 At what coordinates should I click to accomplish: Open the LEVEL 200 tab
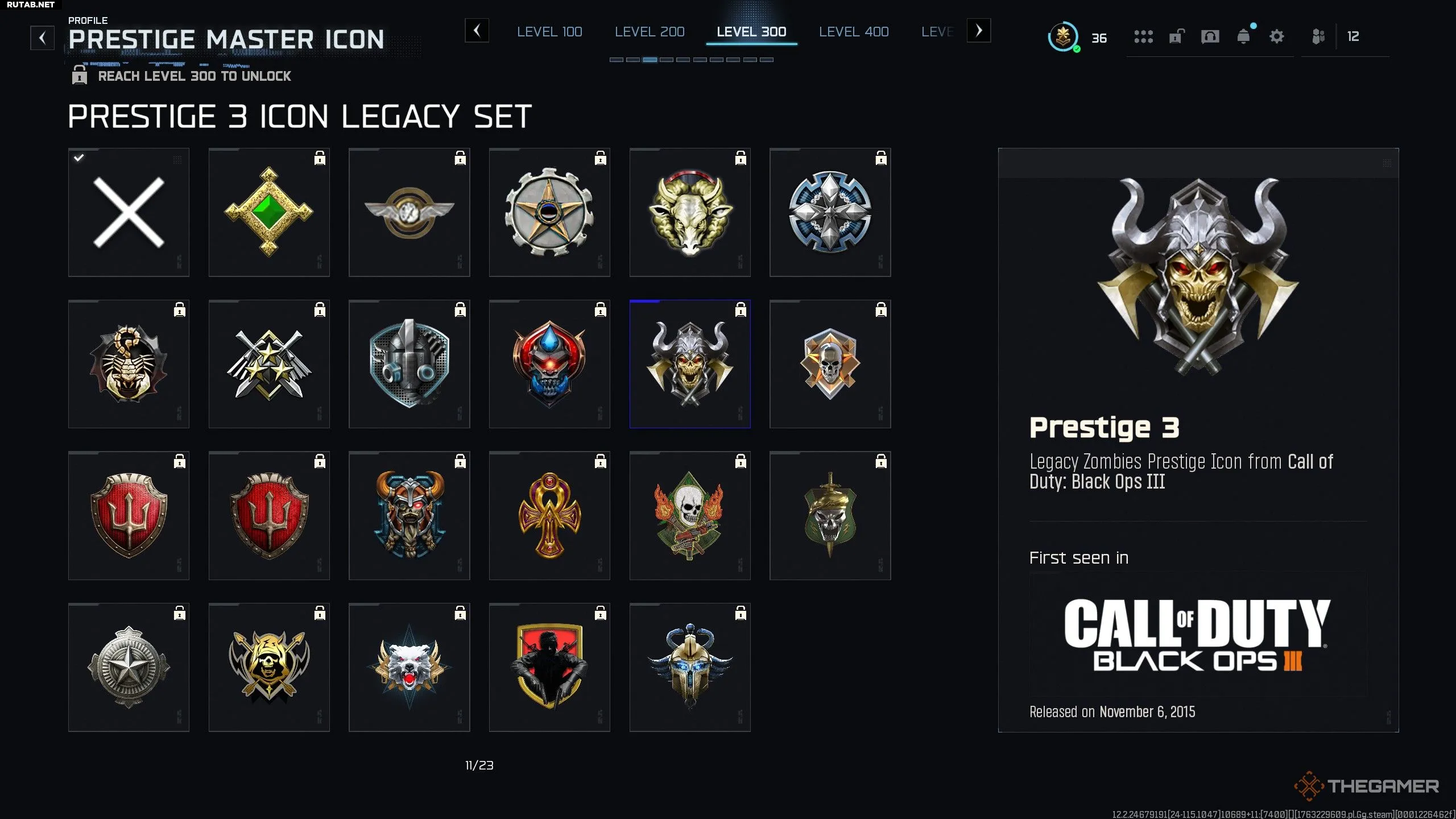tap(650, 32)
